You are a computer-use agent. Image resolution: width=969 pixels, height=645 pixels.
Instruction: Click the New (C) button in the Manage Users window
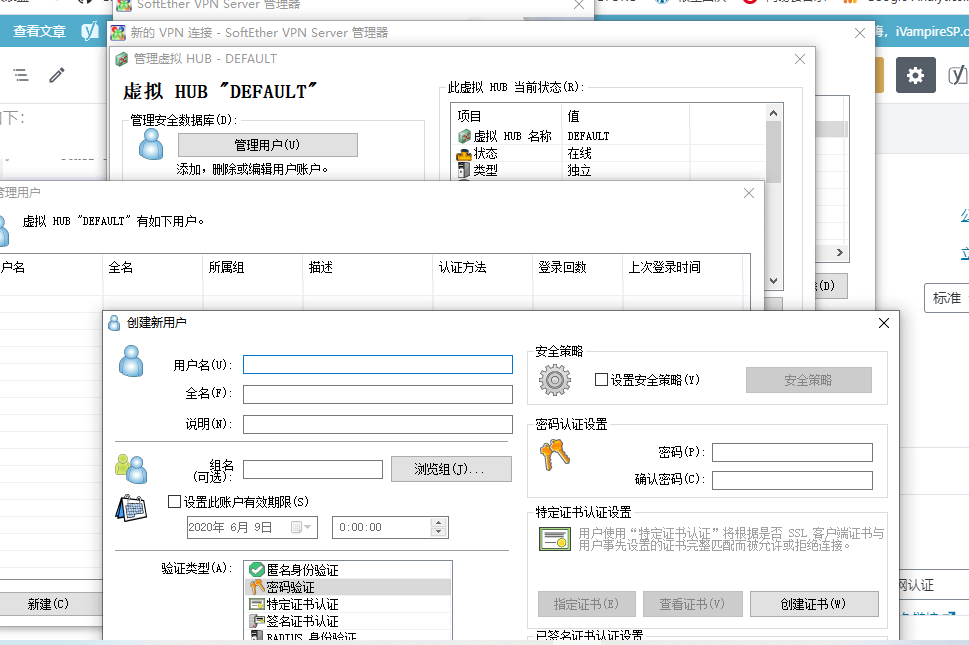tap(48, 604)
